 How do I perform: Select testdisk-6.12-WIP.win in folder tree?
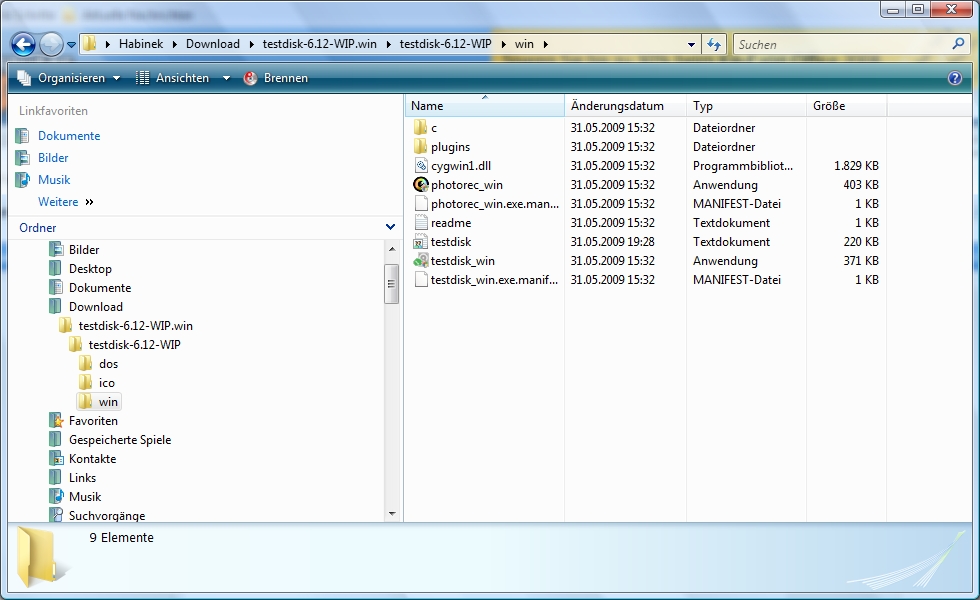point(136,326)
